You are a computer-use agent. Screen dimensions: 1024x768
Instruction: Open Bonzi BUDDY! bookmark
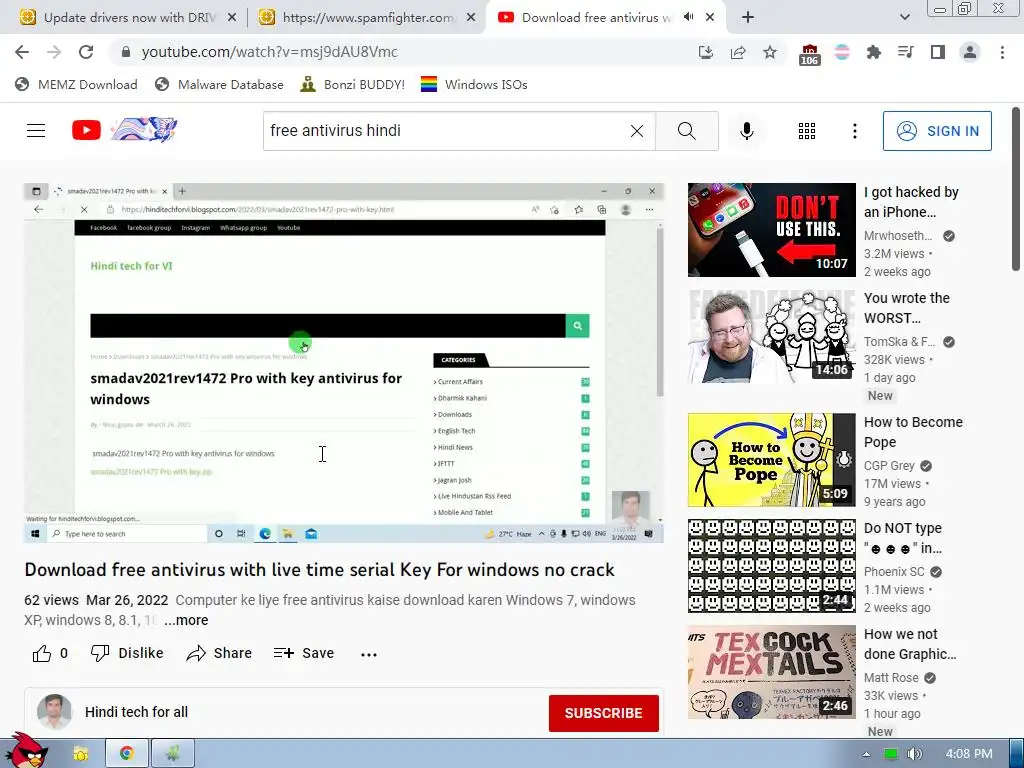(x=353, y=84)
